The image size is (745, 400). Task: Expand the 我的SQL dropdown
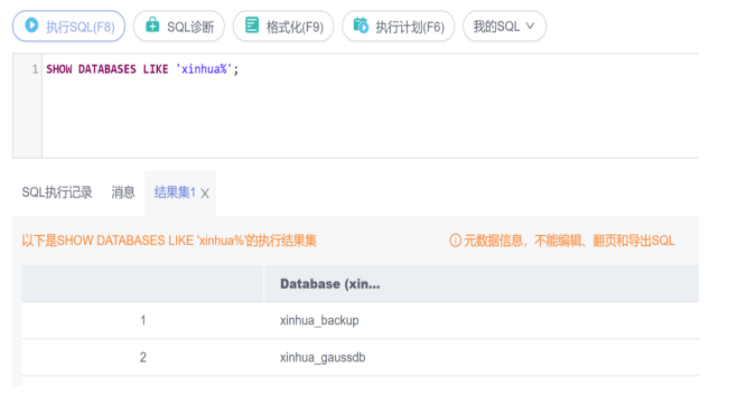pos(529,27)
